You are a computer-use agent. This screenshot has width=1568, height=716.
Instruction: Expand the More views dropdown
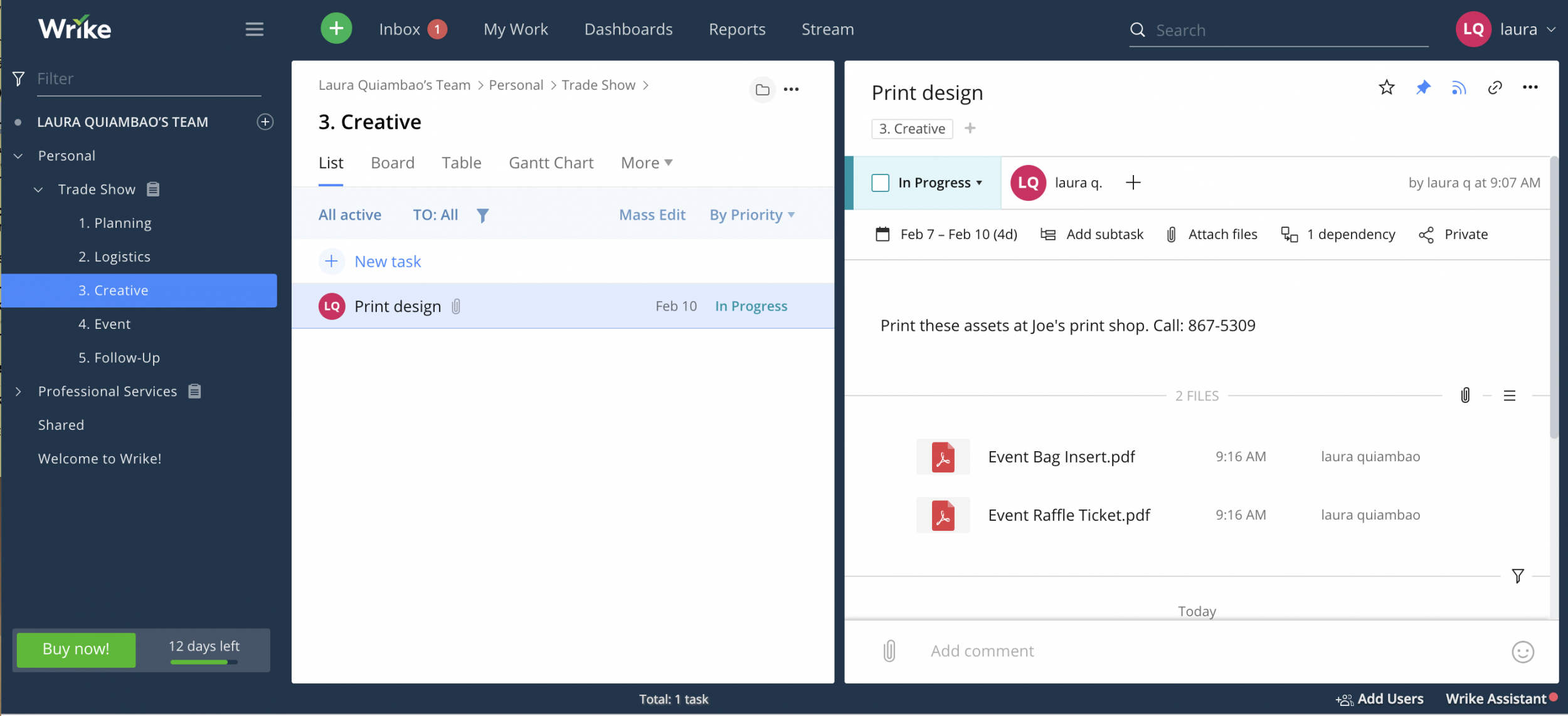click(x=646, y=163)
